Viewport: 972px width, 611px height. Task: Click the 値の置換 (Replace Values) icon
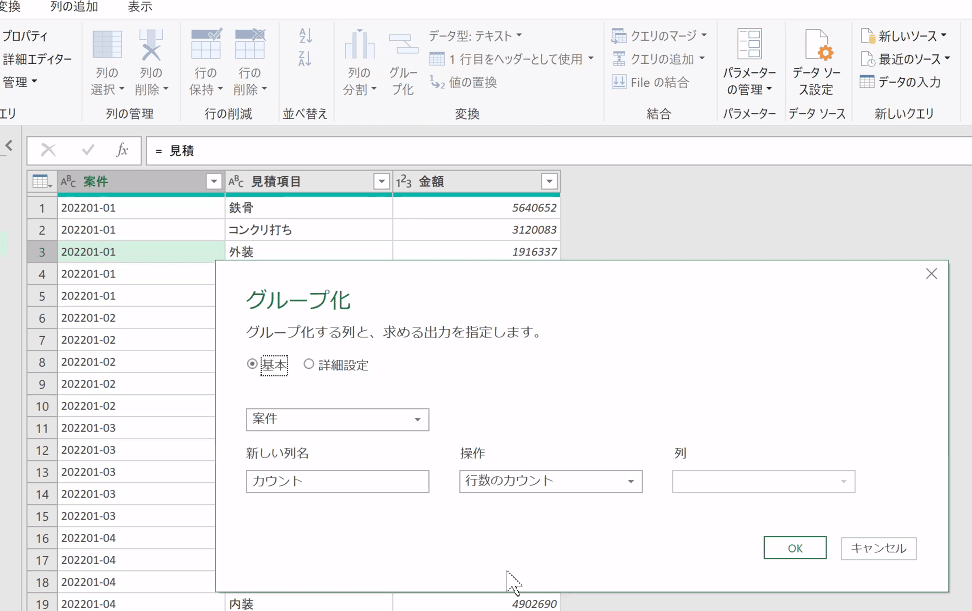tap(462, 82)
